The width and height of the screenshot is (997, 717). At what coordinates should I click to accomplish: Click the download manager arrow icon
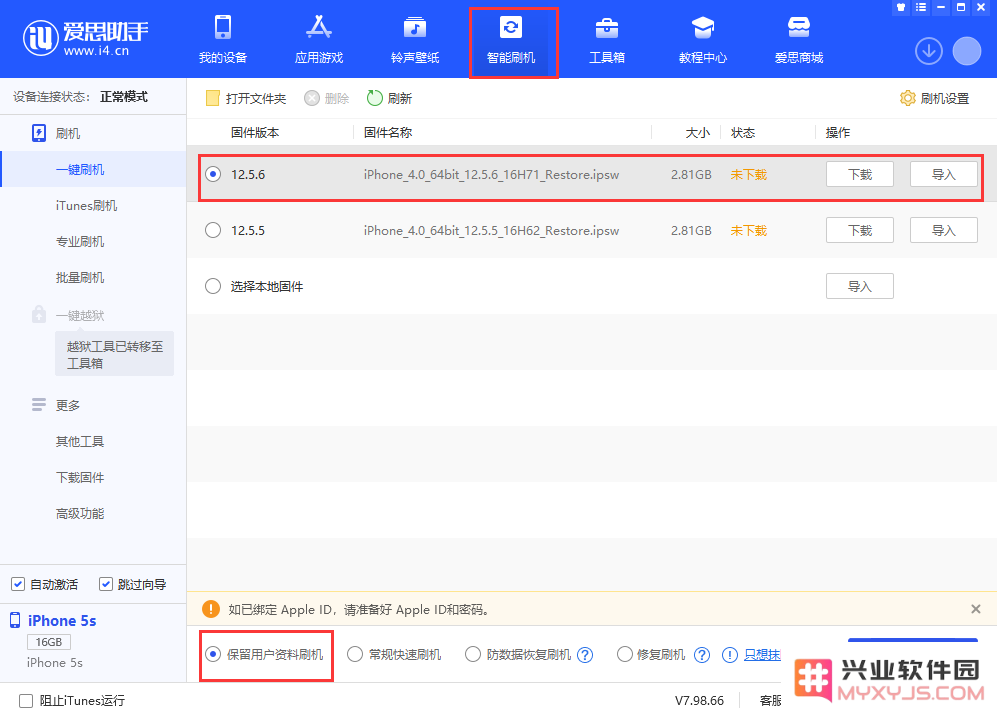pos(928,51)
